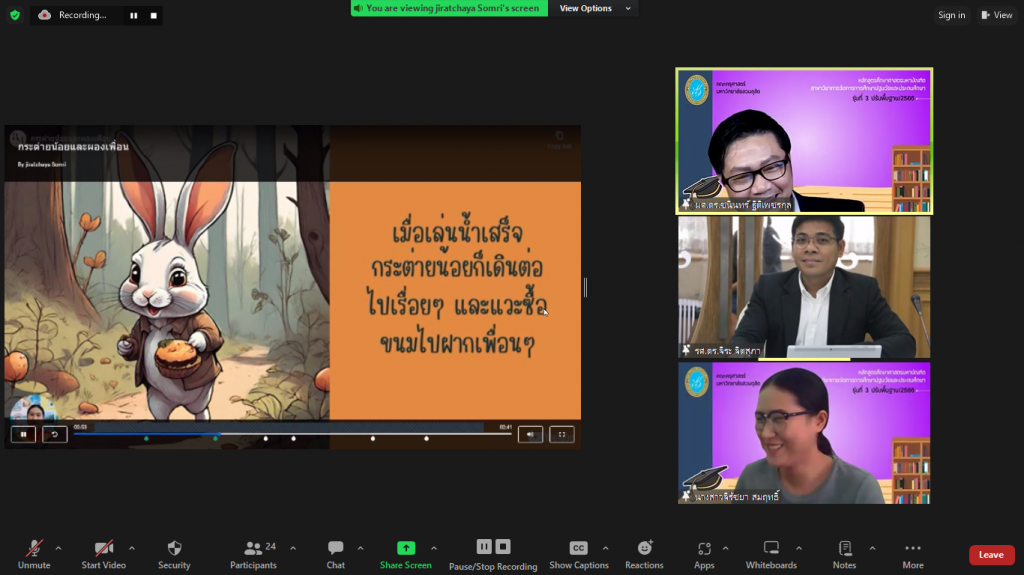
Task: Click the encryption shield icon at top left
Action: pyautogui.click(x=14, y=15)
